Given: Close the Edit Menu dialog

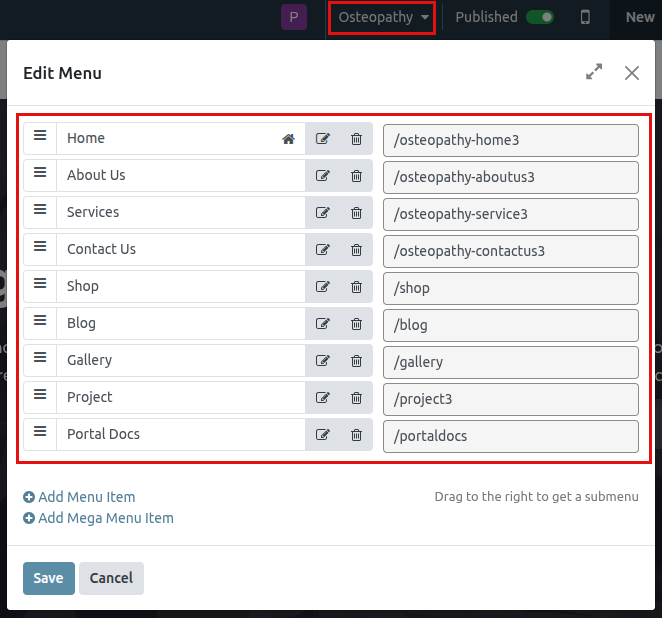Looking at the screenshot, I should (x=631, y=72).
